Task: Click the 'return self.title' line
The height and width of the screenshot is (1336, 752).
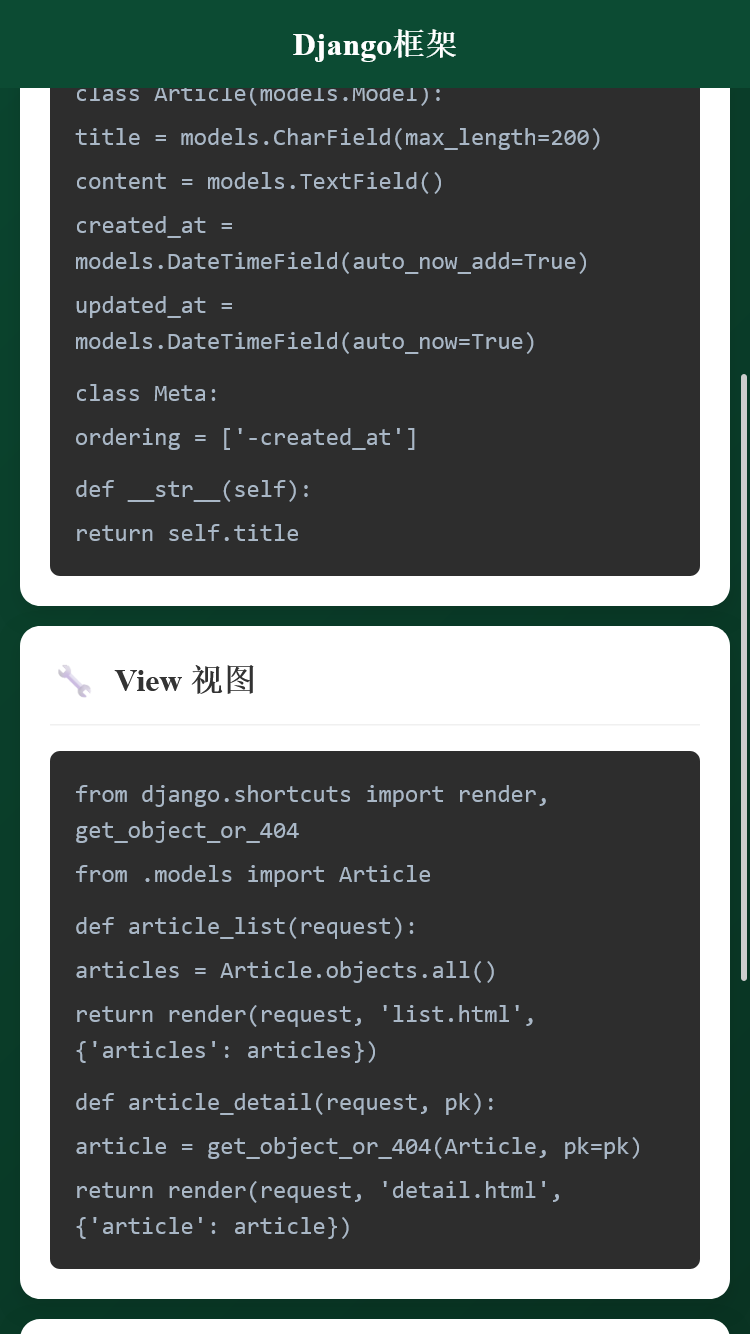Action: coord(187,534)
